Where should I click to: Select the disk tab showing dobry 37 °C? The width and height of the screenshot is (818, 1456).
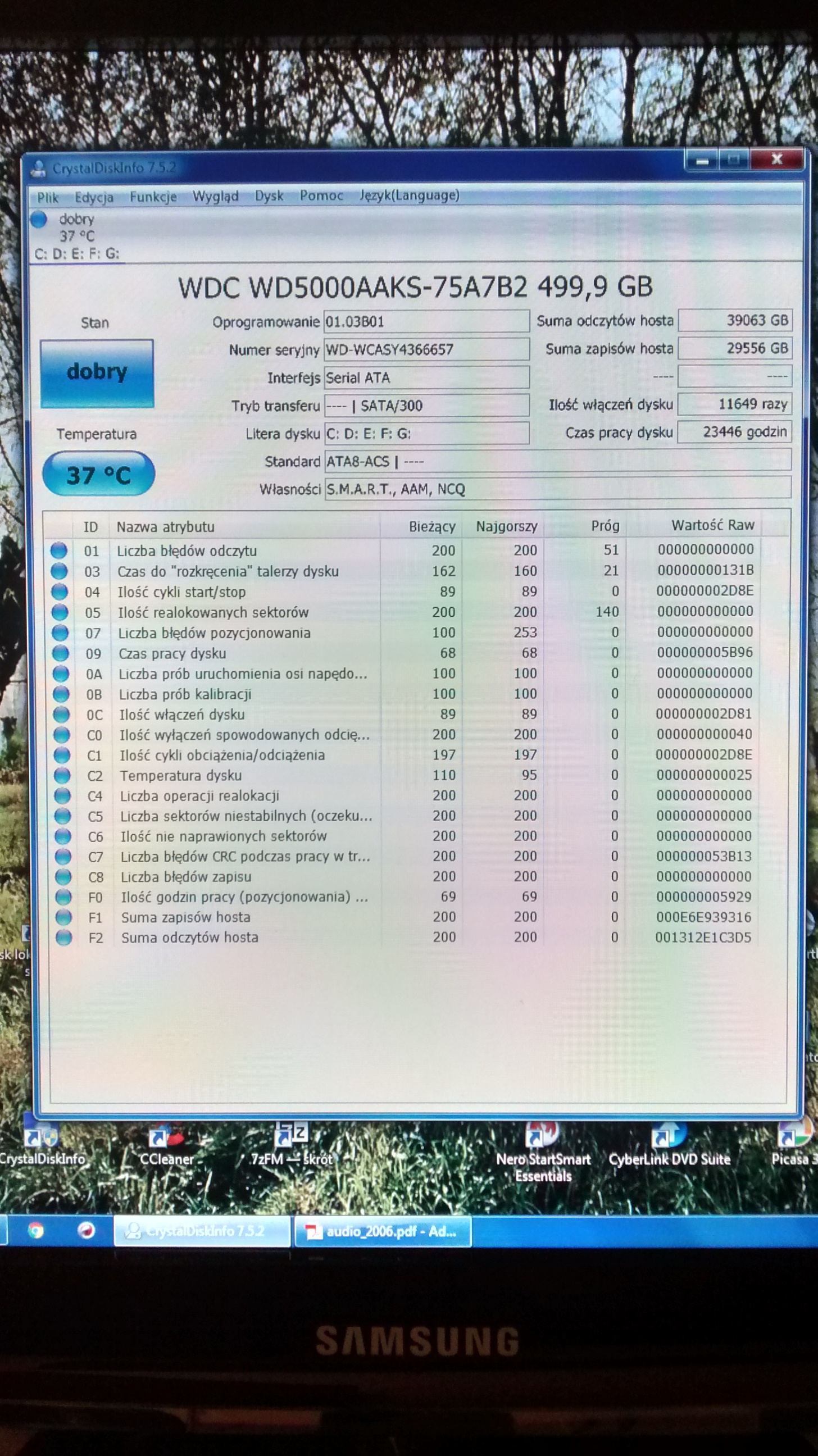[76, 236]
